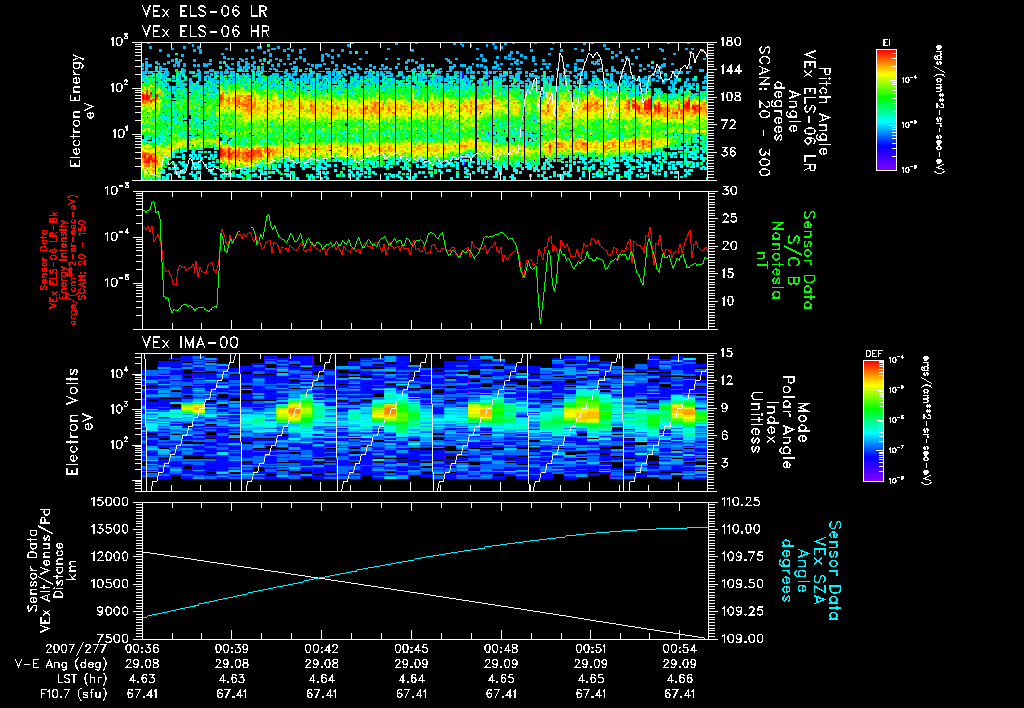Click the 00:51 time tick label
This screenshot has width=1024, height=708.
(x=590, y=649)
